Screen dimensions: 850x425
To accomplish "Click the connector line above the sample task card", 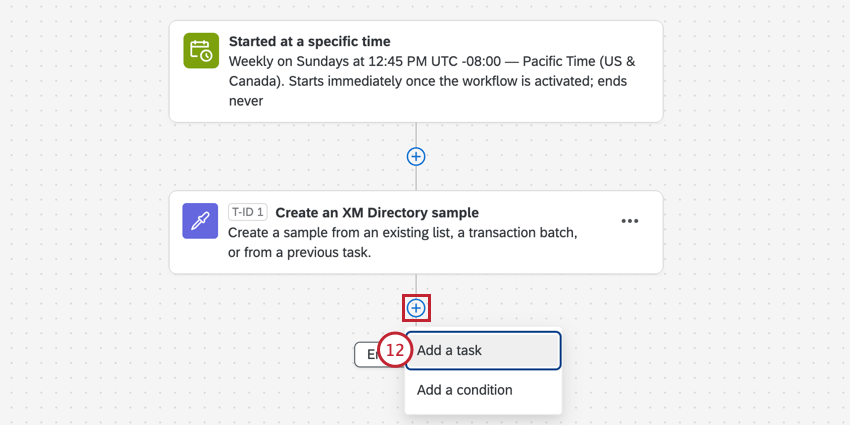I will pos(416,178).
